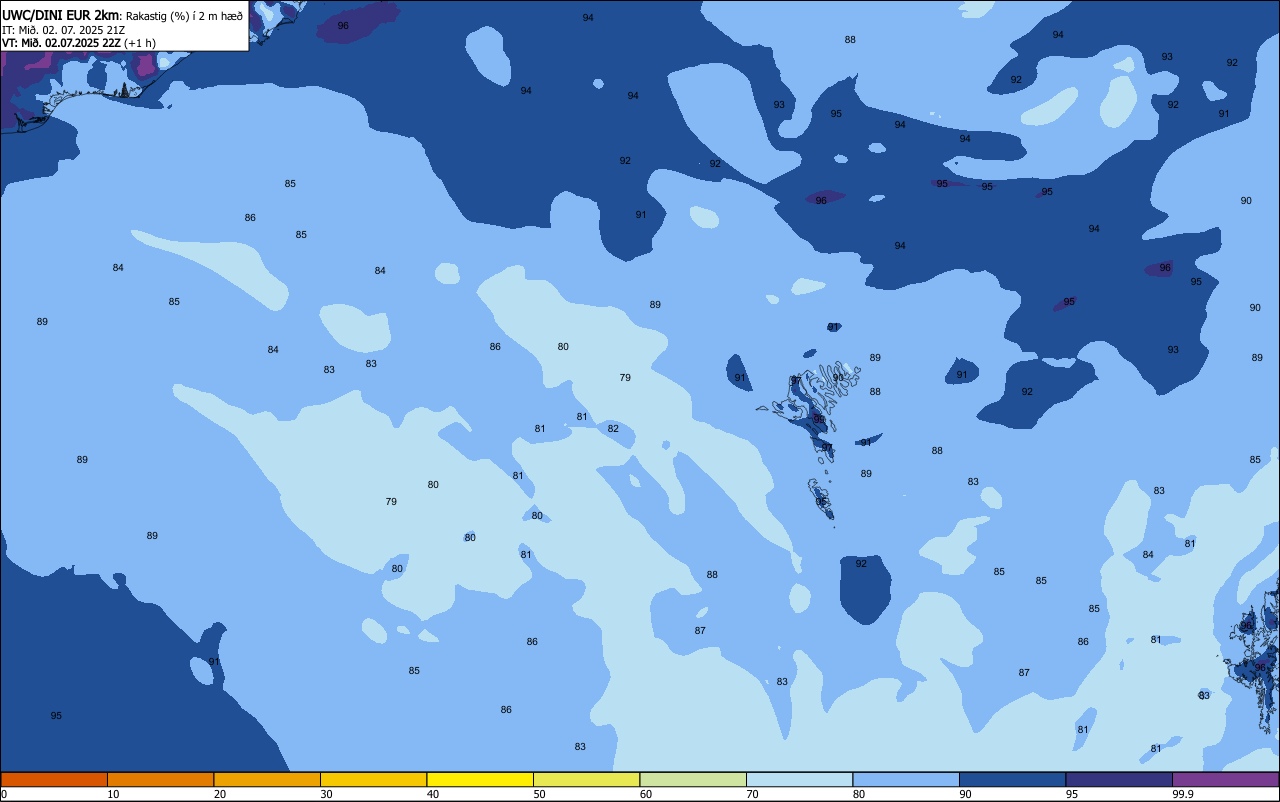
Task: Pick the 20–30% amber legend swatch
Action: tap(267, 779)
